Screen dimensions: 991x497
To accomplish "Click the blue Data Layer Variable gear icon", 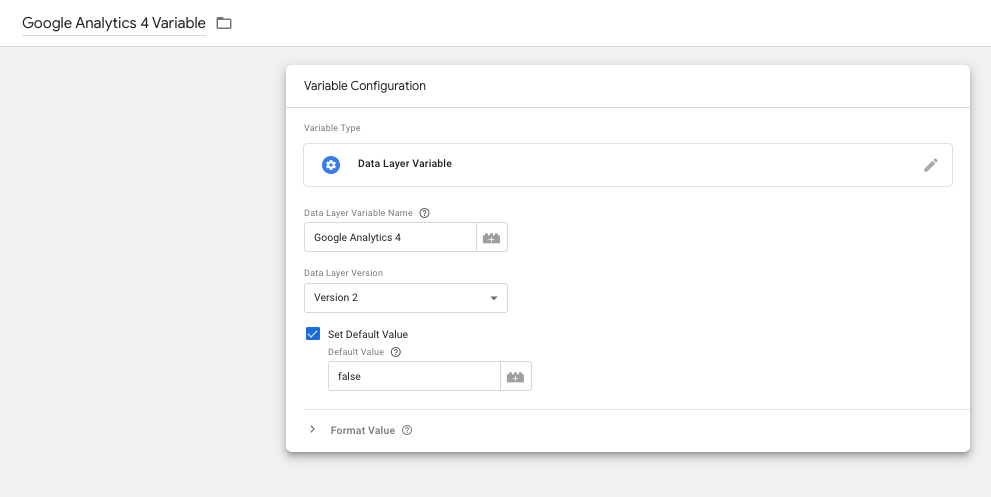I will [x=331, y=165].
